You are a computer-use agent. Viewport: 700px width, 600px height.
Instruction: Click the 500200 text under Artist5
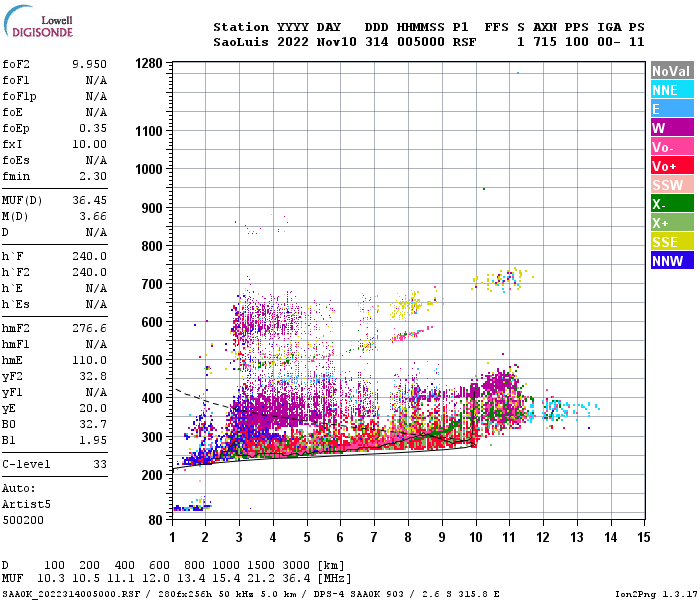click(23, 521)
